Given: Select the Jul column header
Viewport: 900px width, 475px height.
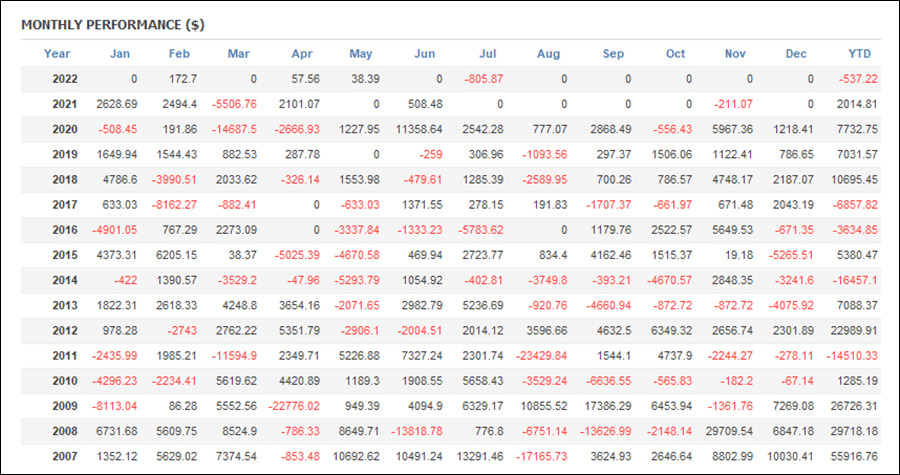Looking at the screenshot, I should pos(487,54).
